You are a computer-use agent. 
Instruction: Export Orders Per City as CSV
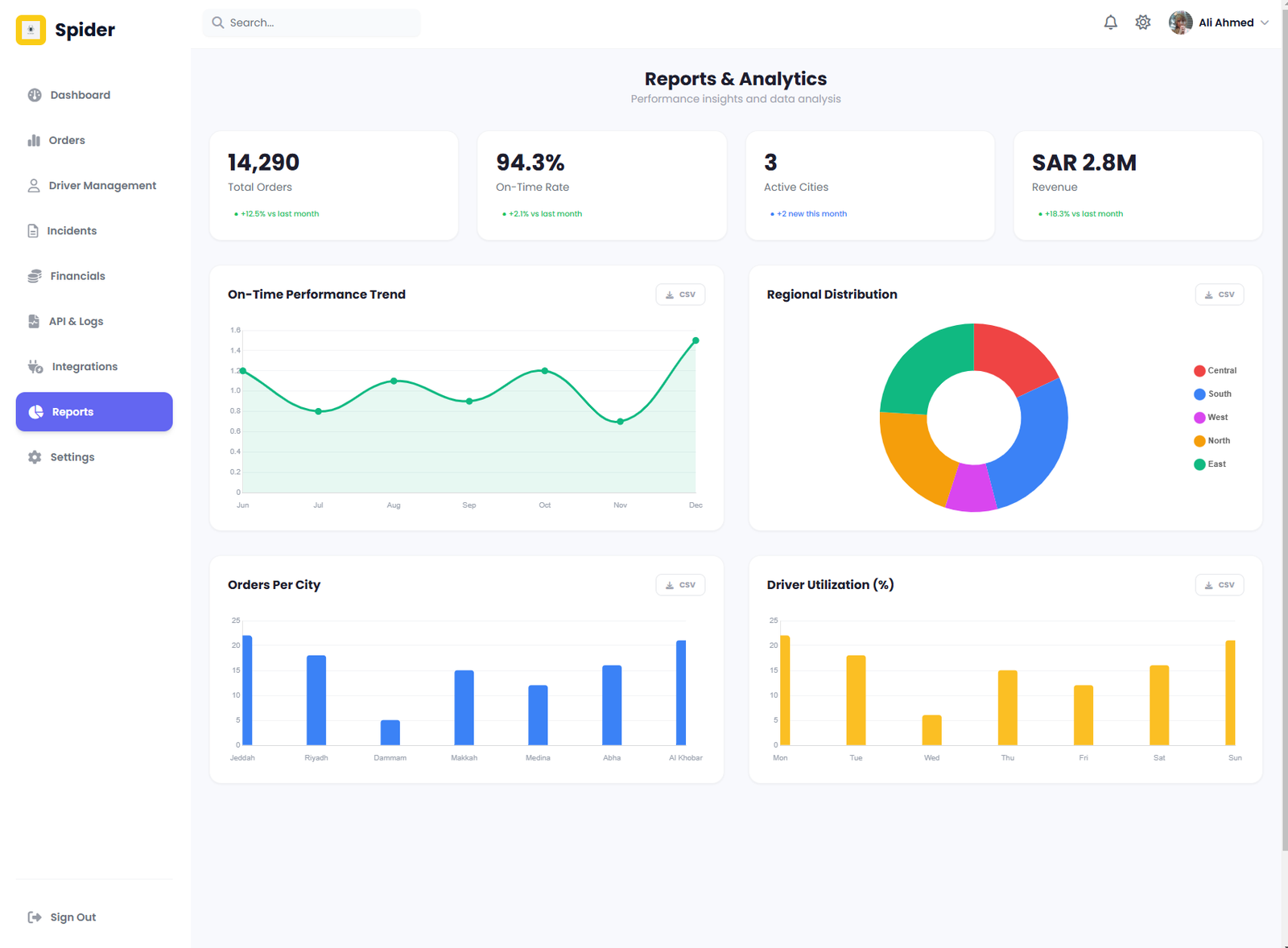point(680,585)
